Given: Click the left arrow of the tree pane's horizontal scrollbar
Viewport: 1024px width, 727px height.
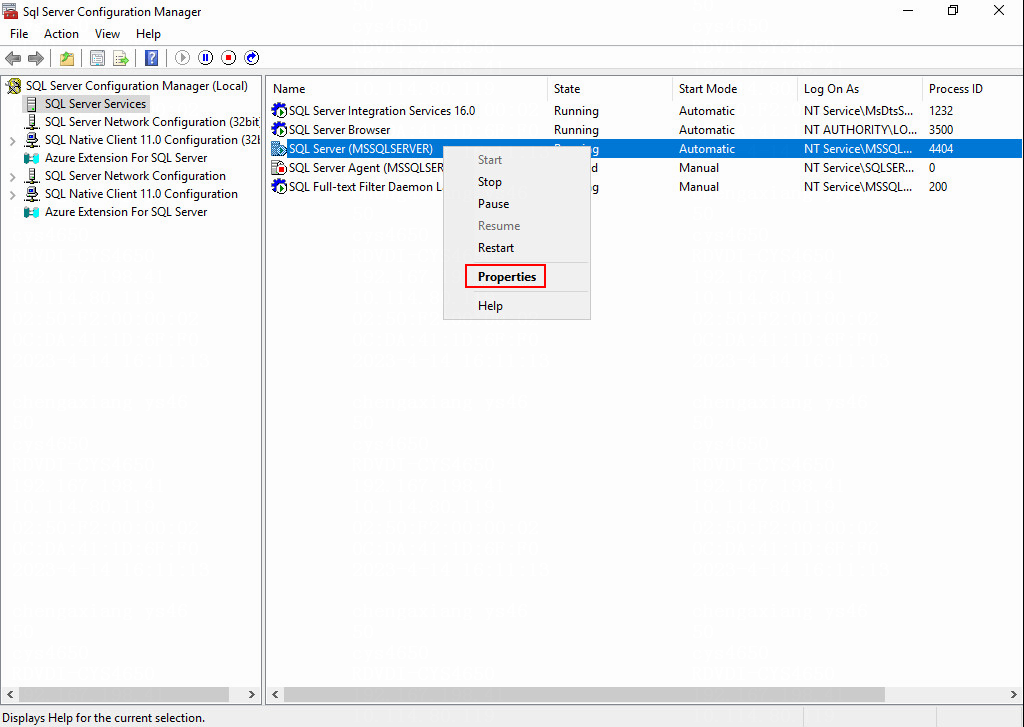Looking at the screenshot, I should [x=9, y=694].
